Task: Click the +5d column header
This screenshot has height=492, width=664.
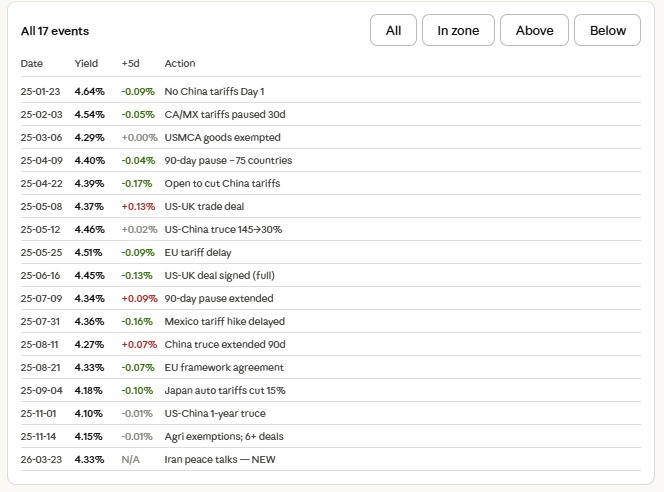Action: (x=131, y=64)
